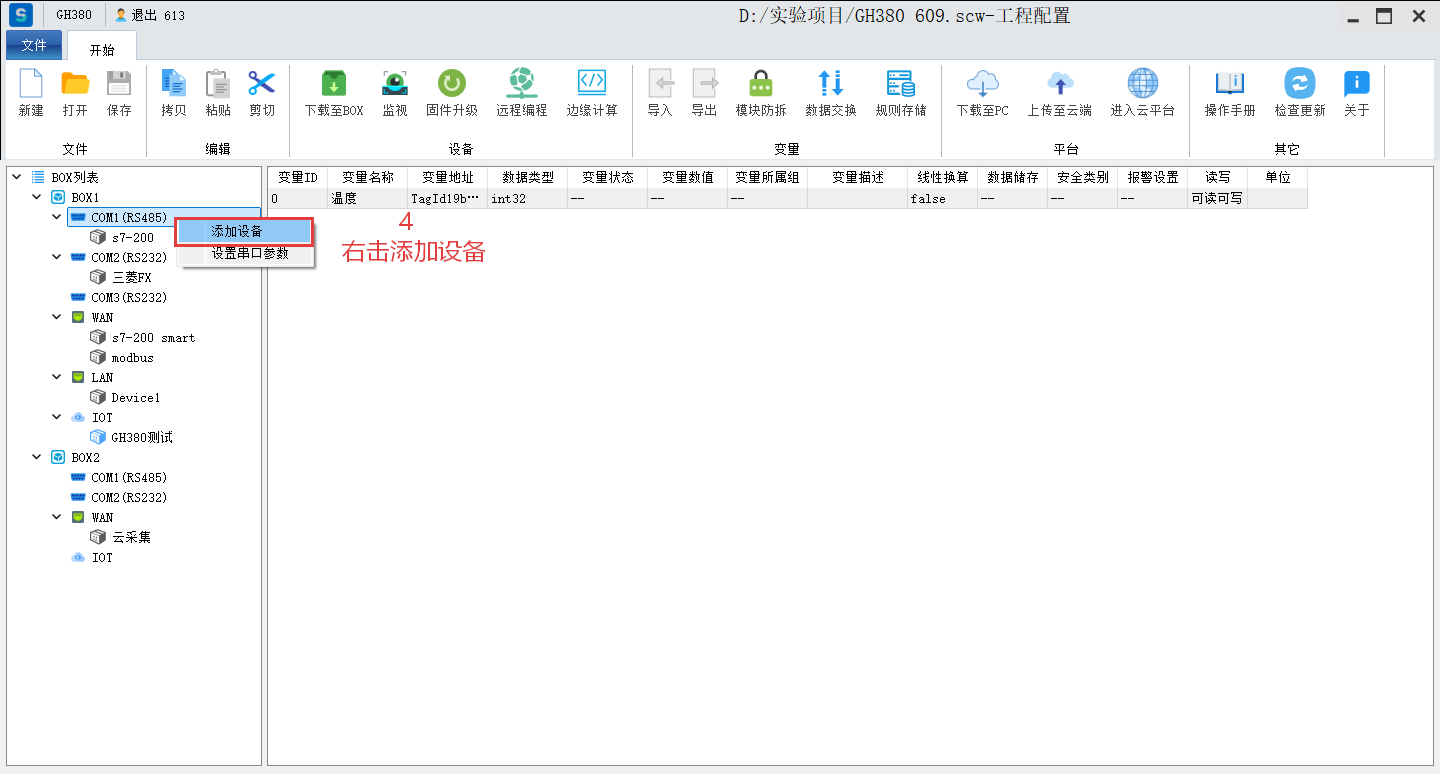Open the 文件 menu tab
The height and width of the screenshot is (774, 1440).
pos(34,45)
